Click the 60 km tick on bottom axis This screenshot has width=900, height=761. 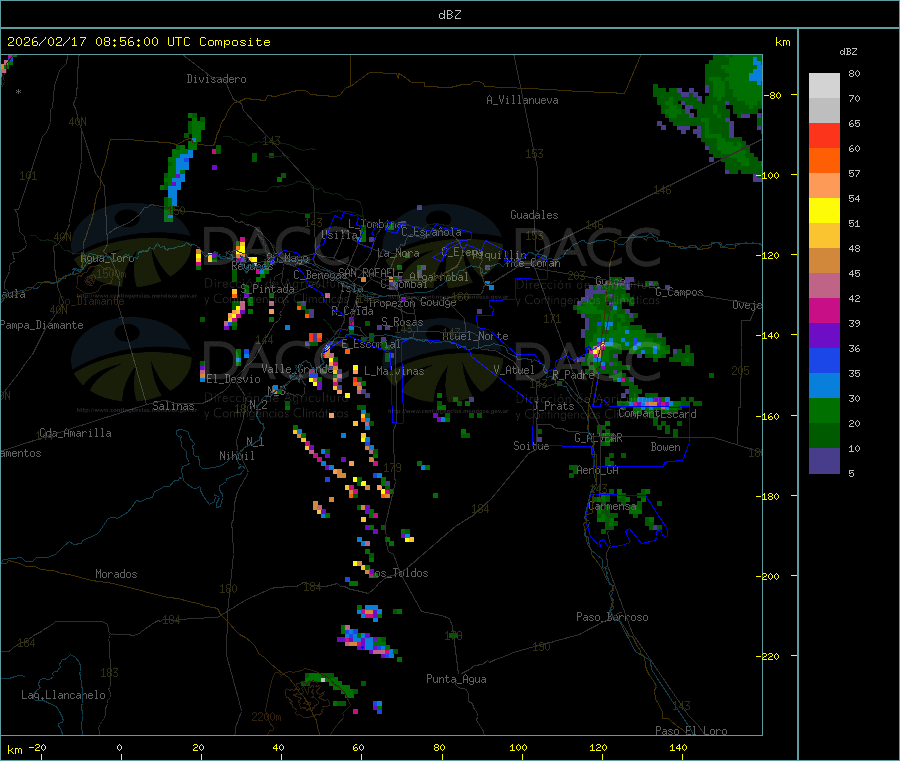(358, 747)
